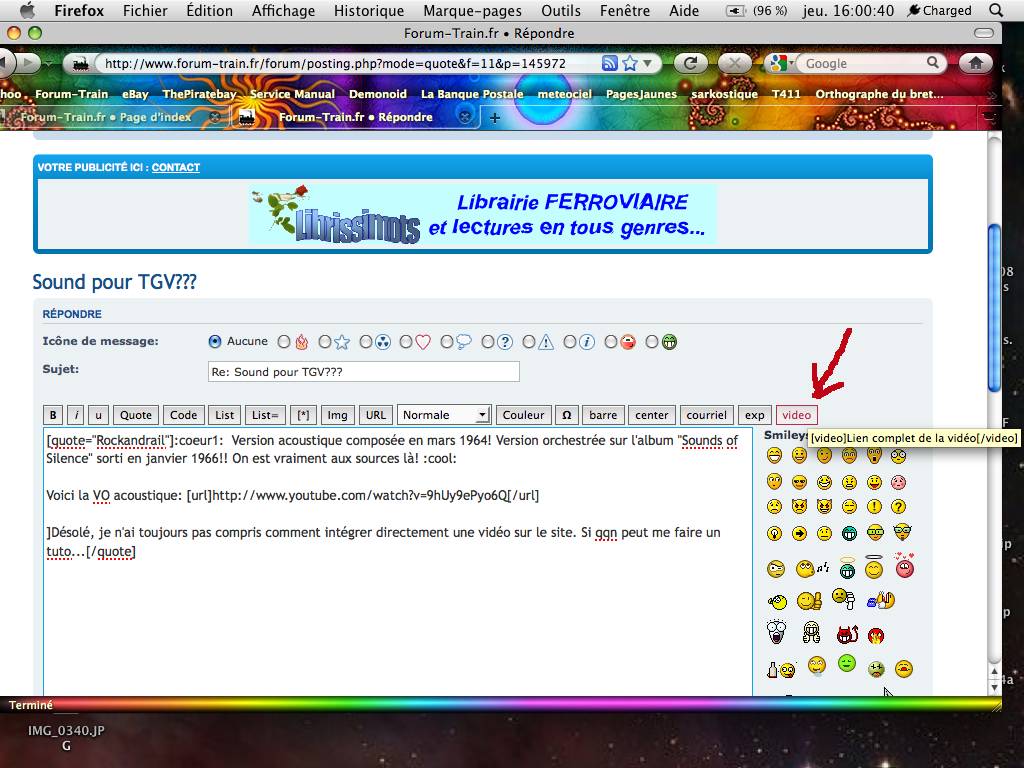
Task: Select the question mark message icon radio
Action: 488,342
